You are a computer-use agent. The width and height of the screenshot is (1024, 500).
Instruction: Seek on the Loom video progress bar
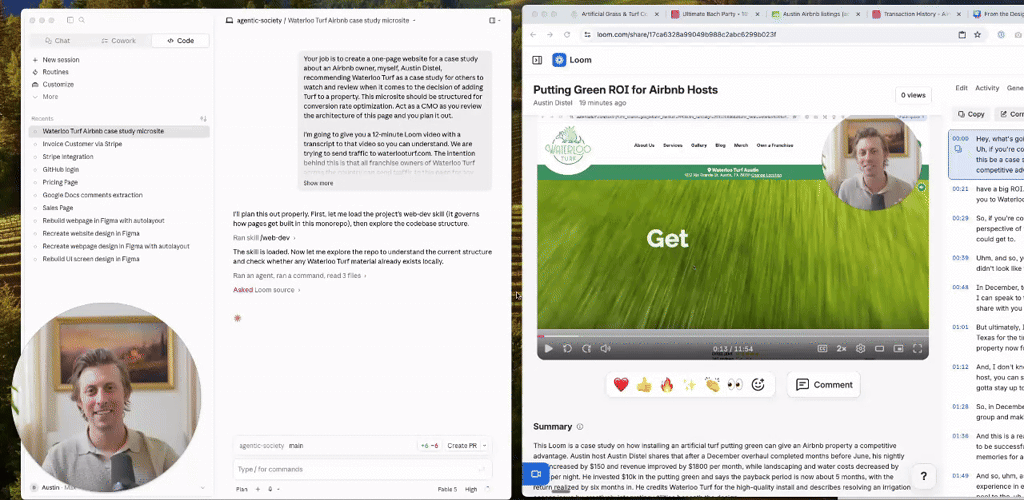(733, 336)
